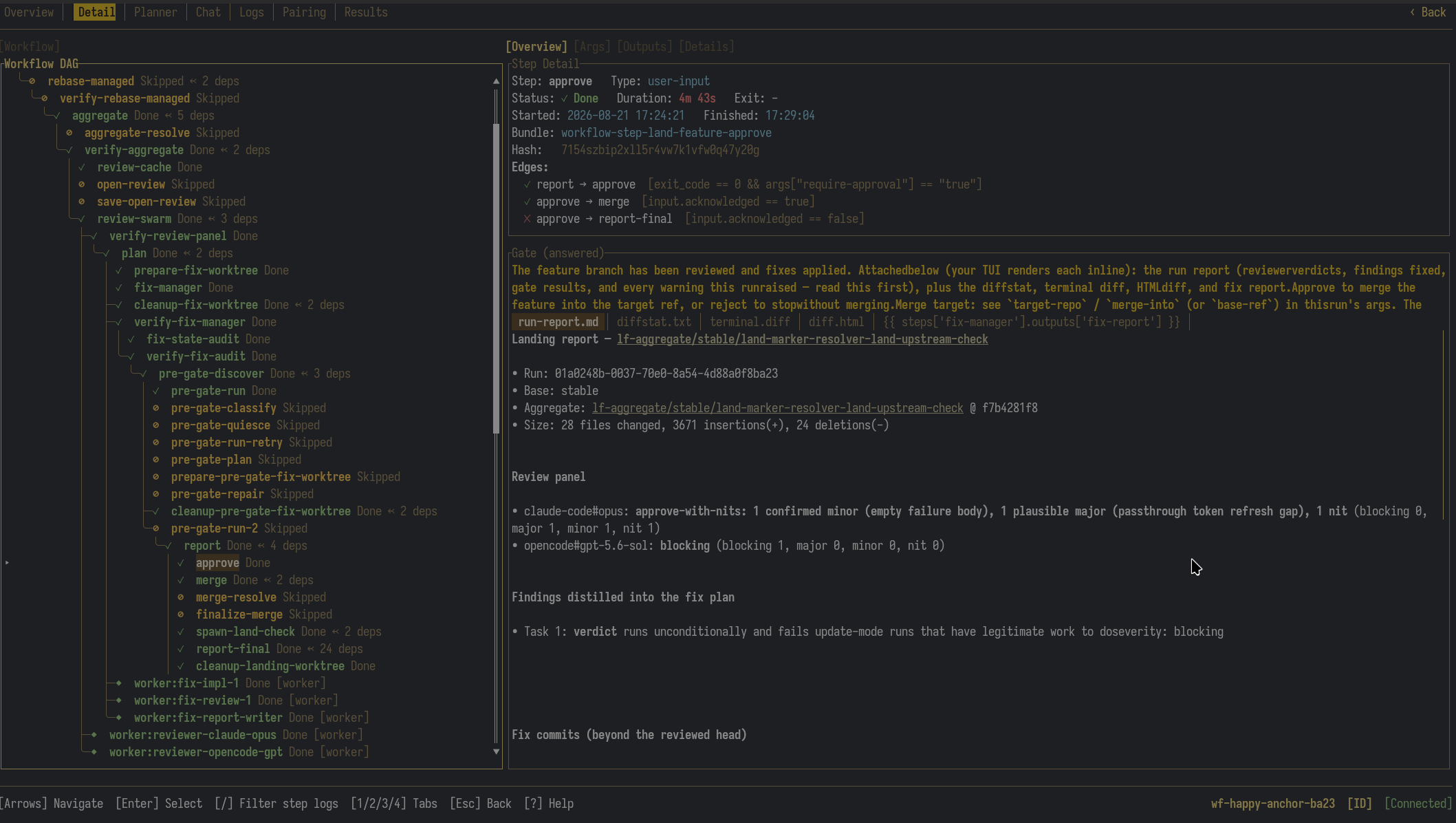
Task: Open the fix-report steps outputs tab
Action: (1032, 322)
